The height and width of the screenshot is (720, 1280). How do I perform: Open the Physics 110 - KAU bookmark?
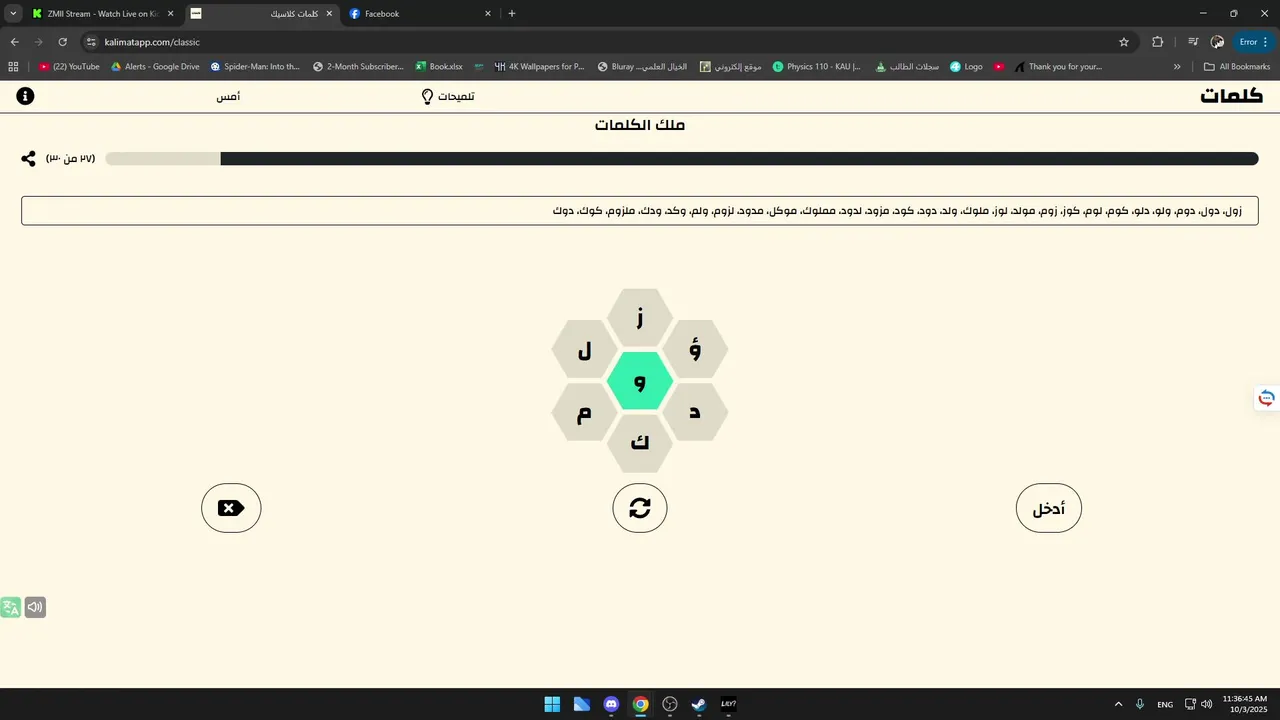[x=816, y=67]
